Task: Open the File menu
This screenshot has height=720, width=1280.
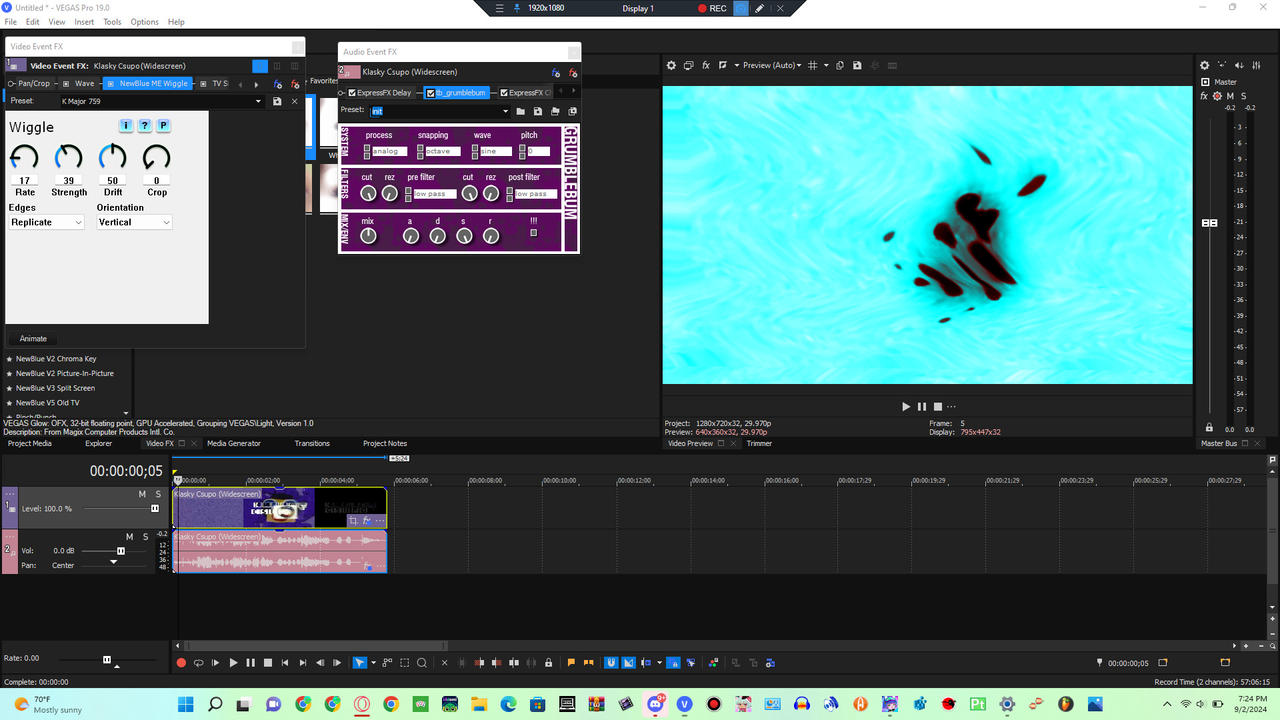Action: (x=11, y=22)
